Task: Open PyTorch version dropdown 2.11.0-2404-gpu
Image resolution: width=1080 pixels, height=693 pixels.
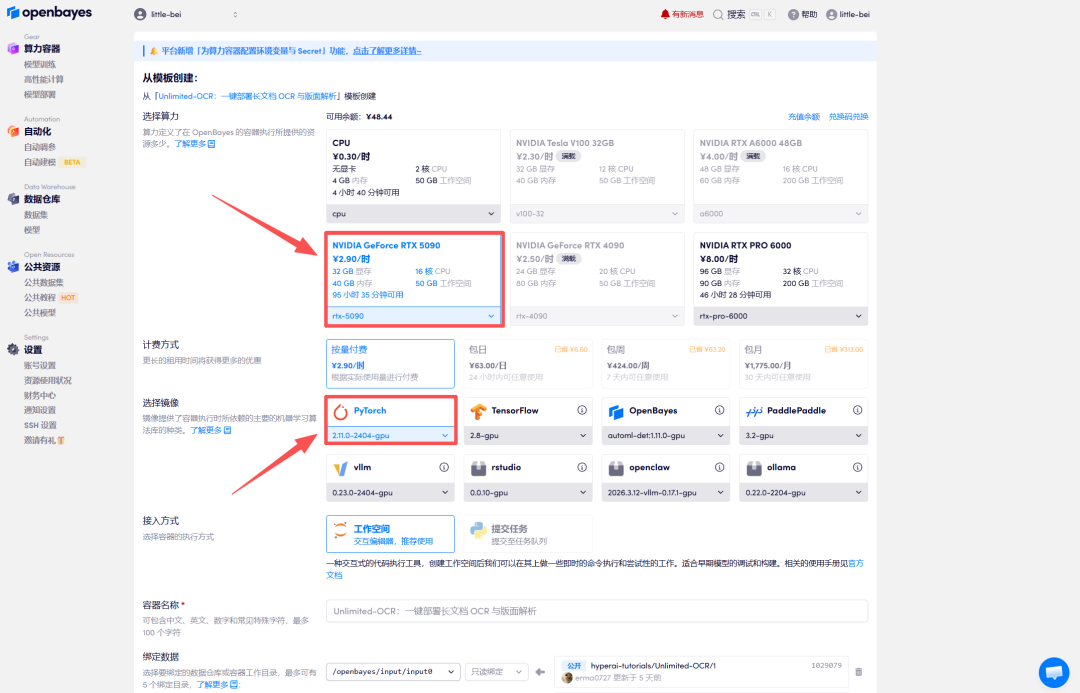Action: [x=390, y=435]
